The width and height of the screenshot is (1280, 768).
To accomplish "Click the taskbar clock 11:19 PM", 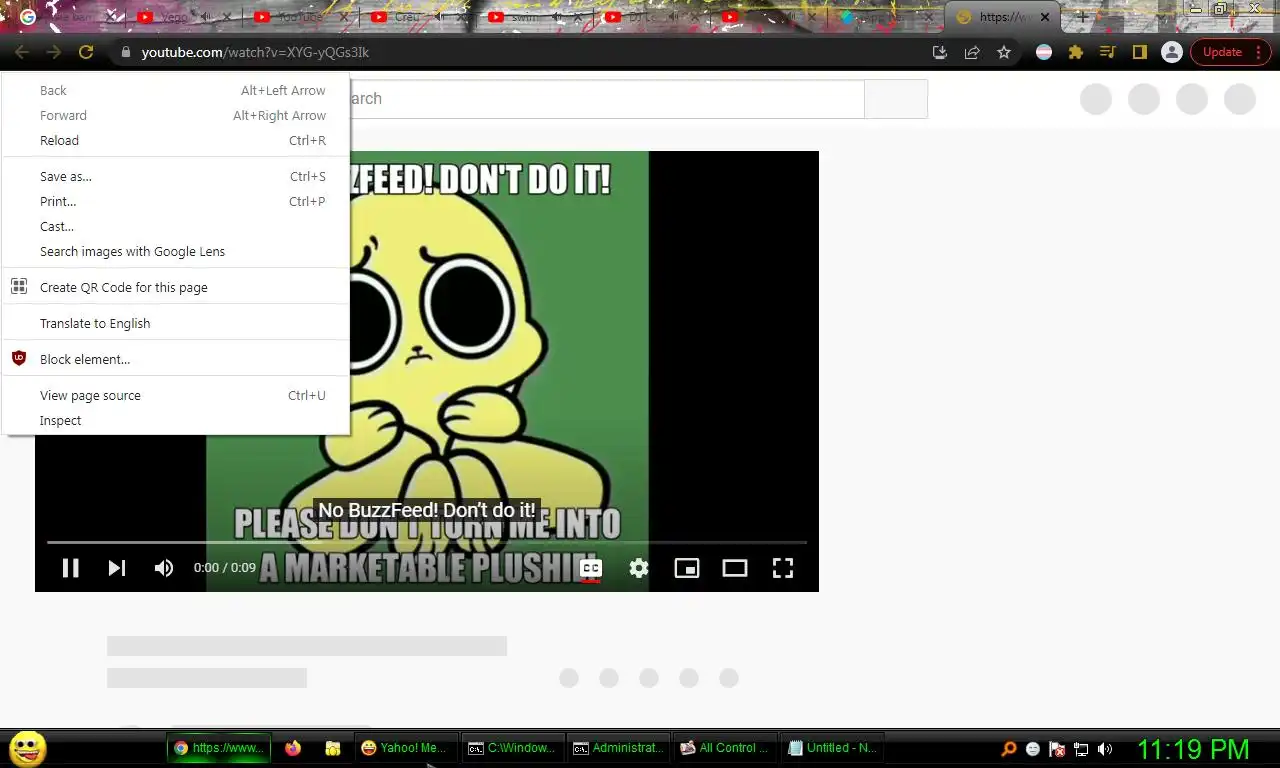I will [x=1193, y=749].
